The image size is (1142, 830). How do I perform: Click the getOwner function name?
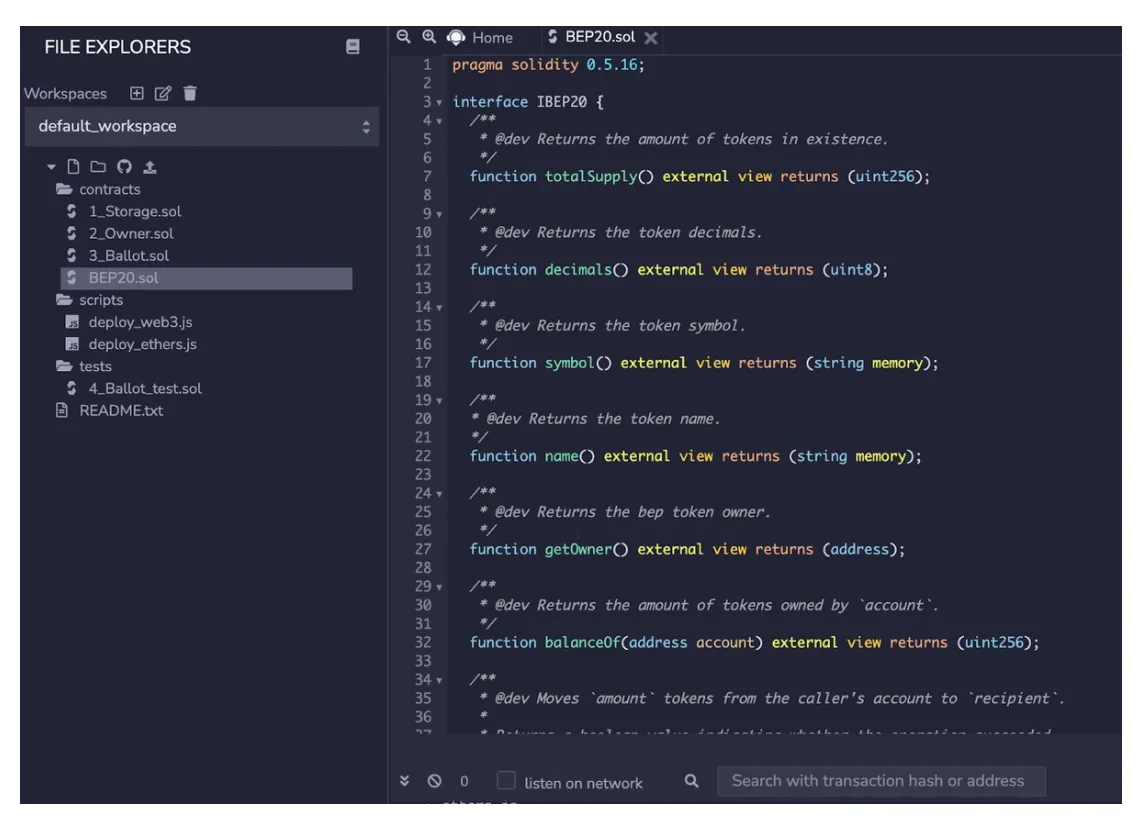pos(578,549)
